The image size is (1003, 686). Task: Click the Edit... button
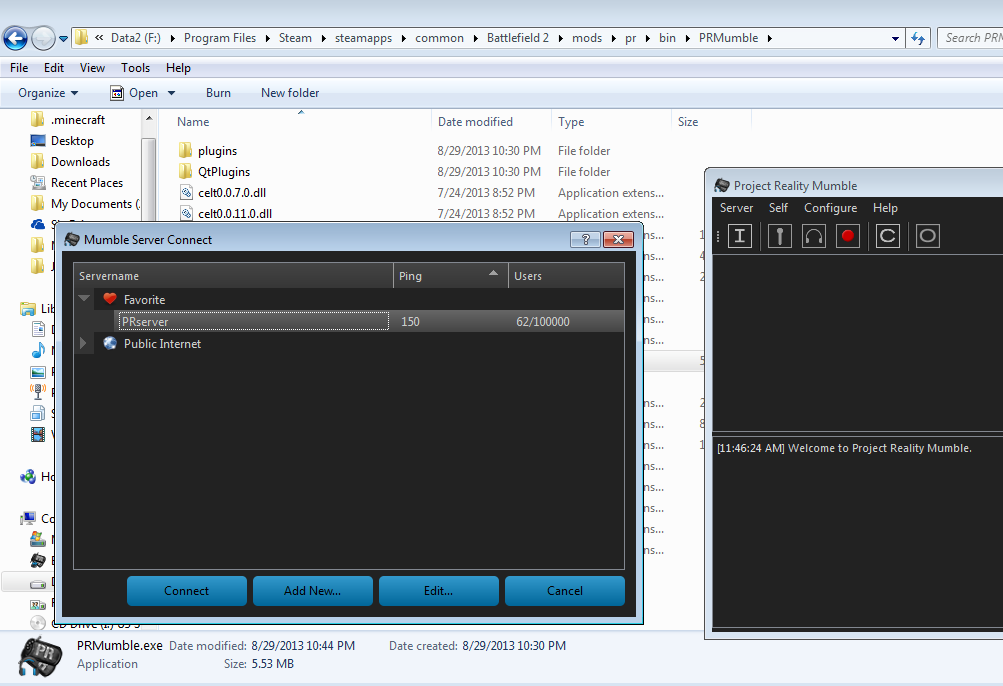pos(439,591)
